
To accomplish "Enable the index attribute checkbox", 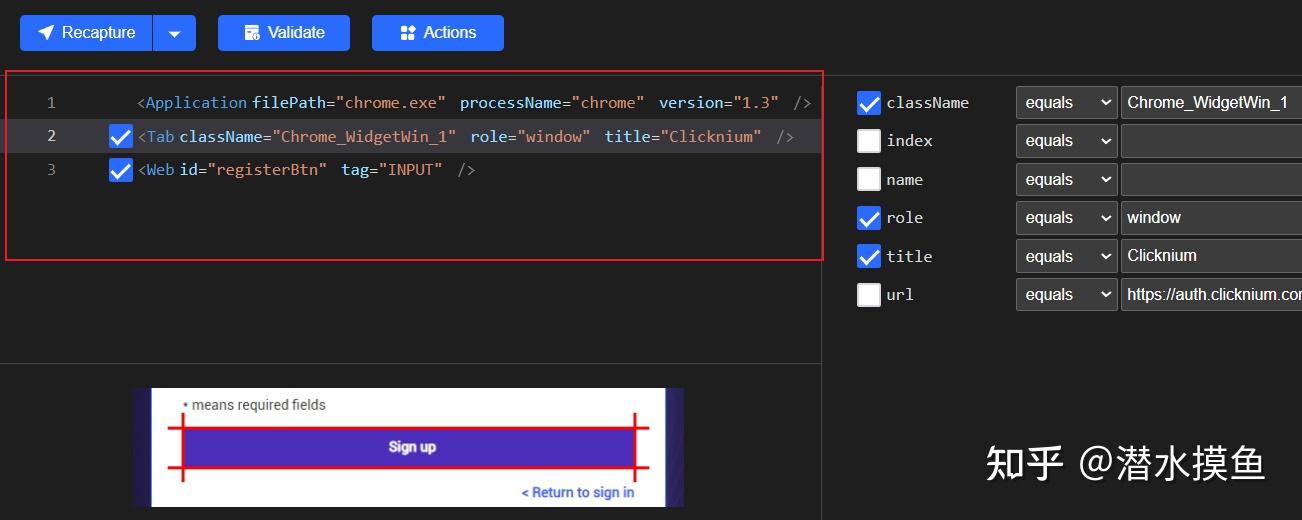I will pos(869,141).
